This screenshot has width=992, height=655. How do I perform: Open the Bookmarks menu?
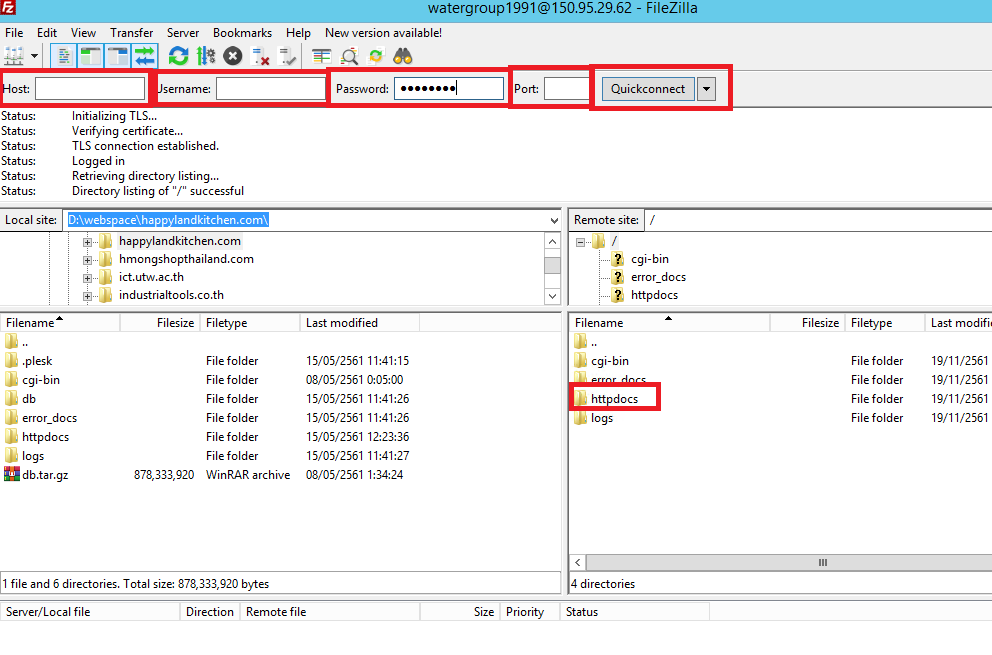242,33
